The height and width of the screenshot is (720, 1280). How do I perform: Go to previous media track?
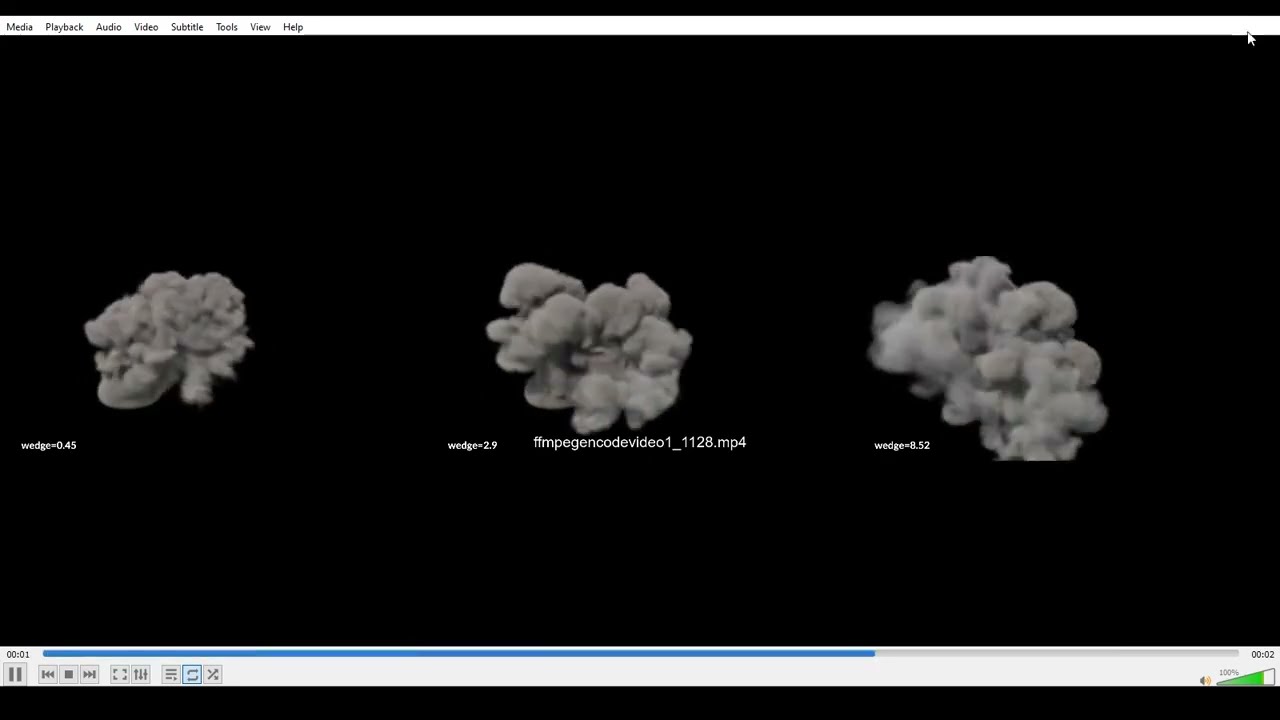(48, 675)
